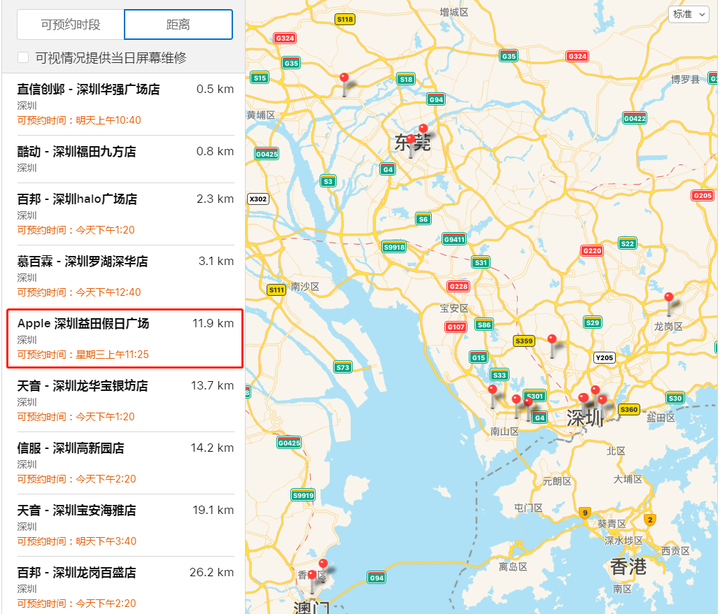This screenshot has height=614, width=720.
Task: Click map pin in 龙岗区
Action: point(669,304)
